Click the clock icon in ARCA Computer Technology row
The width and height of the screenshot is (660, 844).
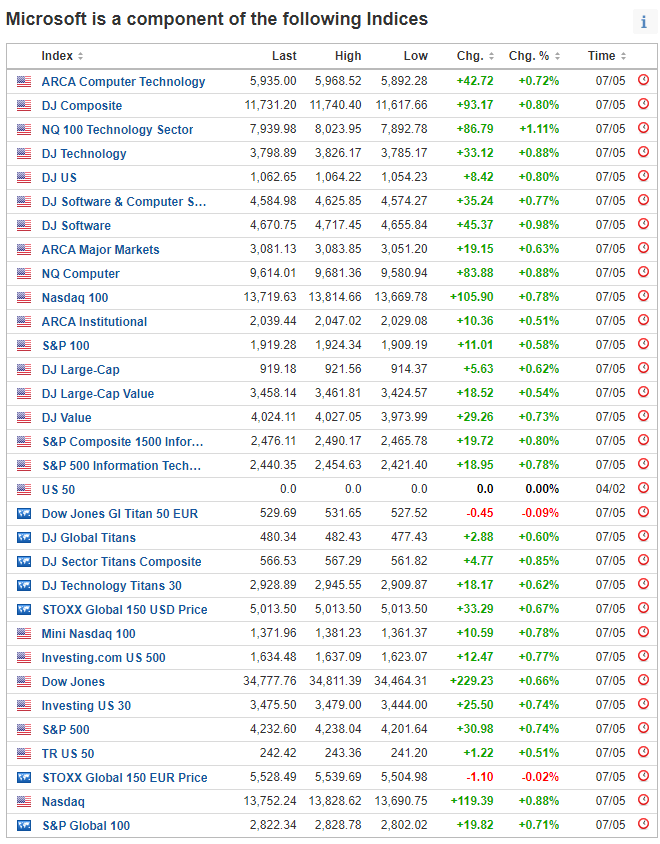(x=643, y=81)
